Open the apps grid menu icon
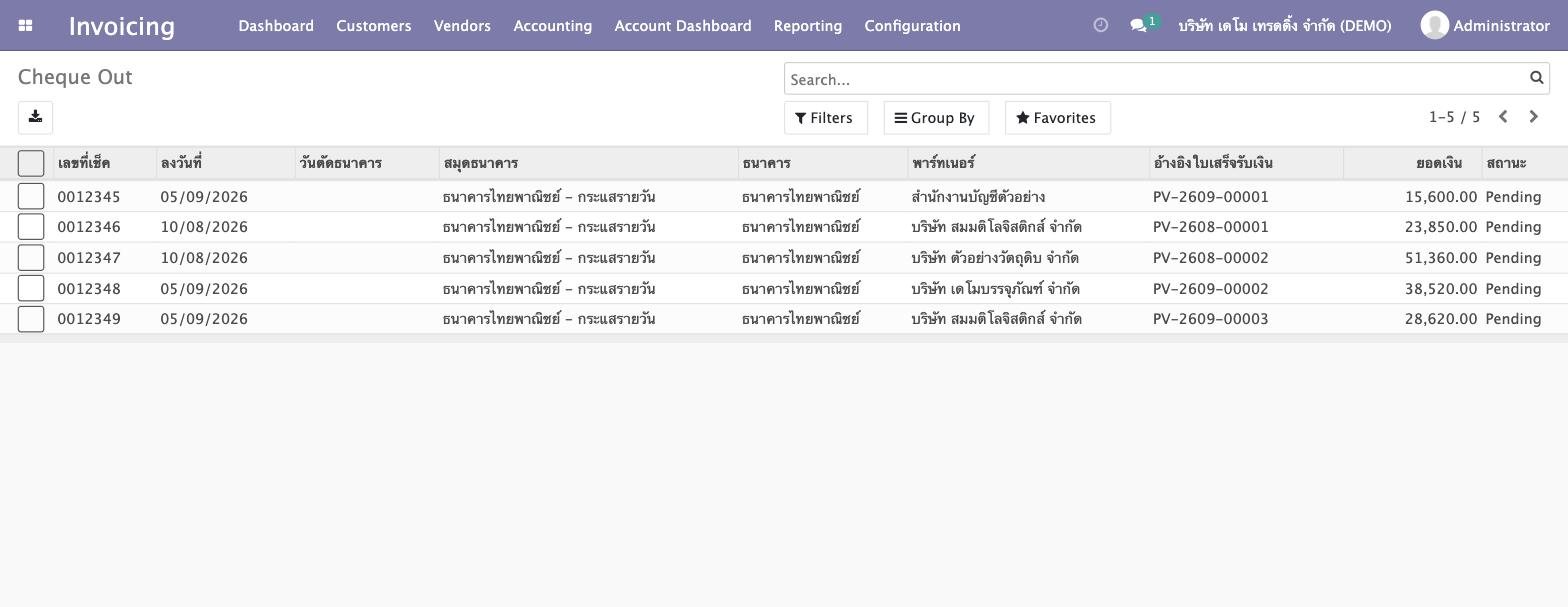This screenshot has width=1568, height=607. point(26,26)
